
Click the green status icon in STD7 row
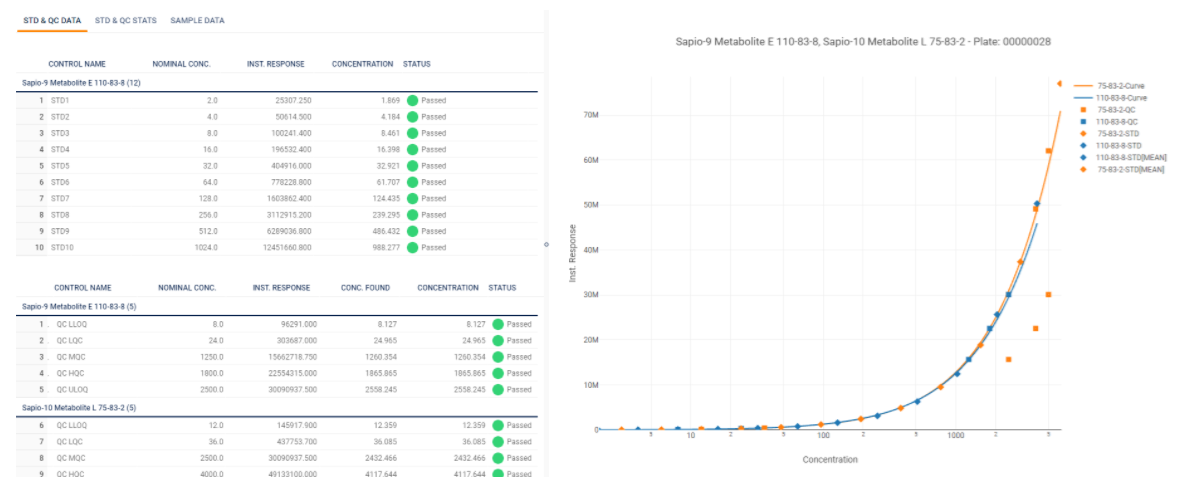click(x=412, y=198)
